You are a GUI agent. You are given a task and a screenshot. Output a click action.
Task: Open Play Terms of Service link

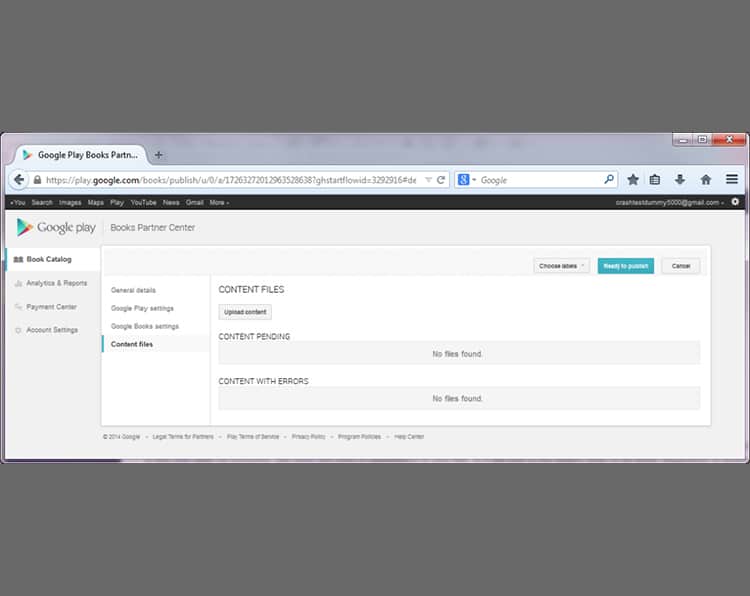[253, 437]
